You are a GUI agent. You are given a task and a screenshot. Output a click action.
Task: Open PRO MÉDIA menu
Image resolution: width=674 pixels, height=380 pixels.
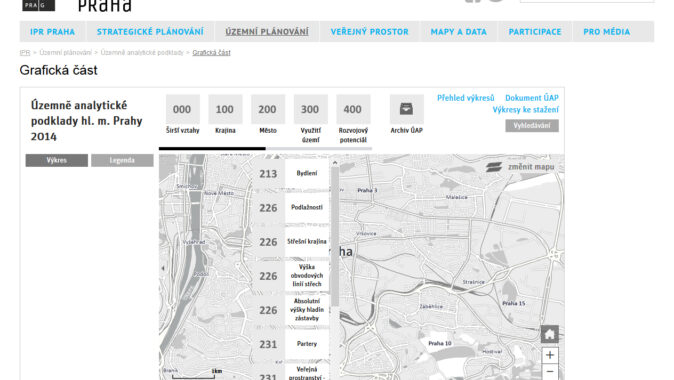click(607, 32)
